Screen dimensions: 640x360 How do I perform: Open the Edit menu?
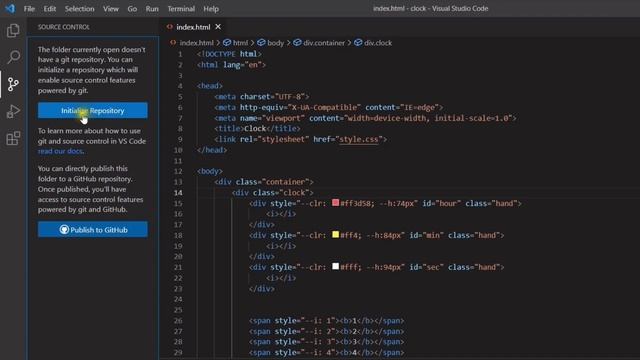point(50,9)
